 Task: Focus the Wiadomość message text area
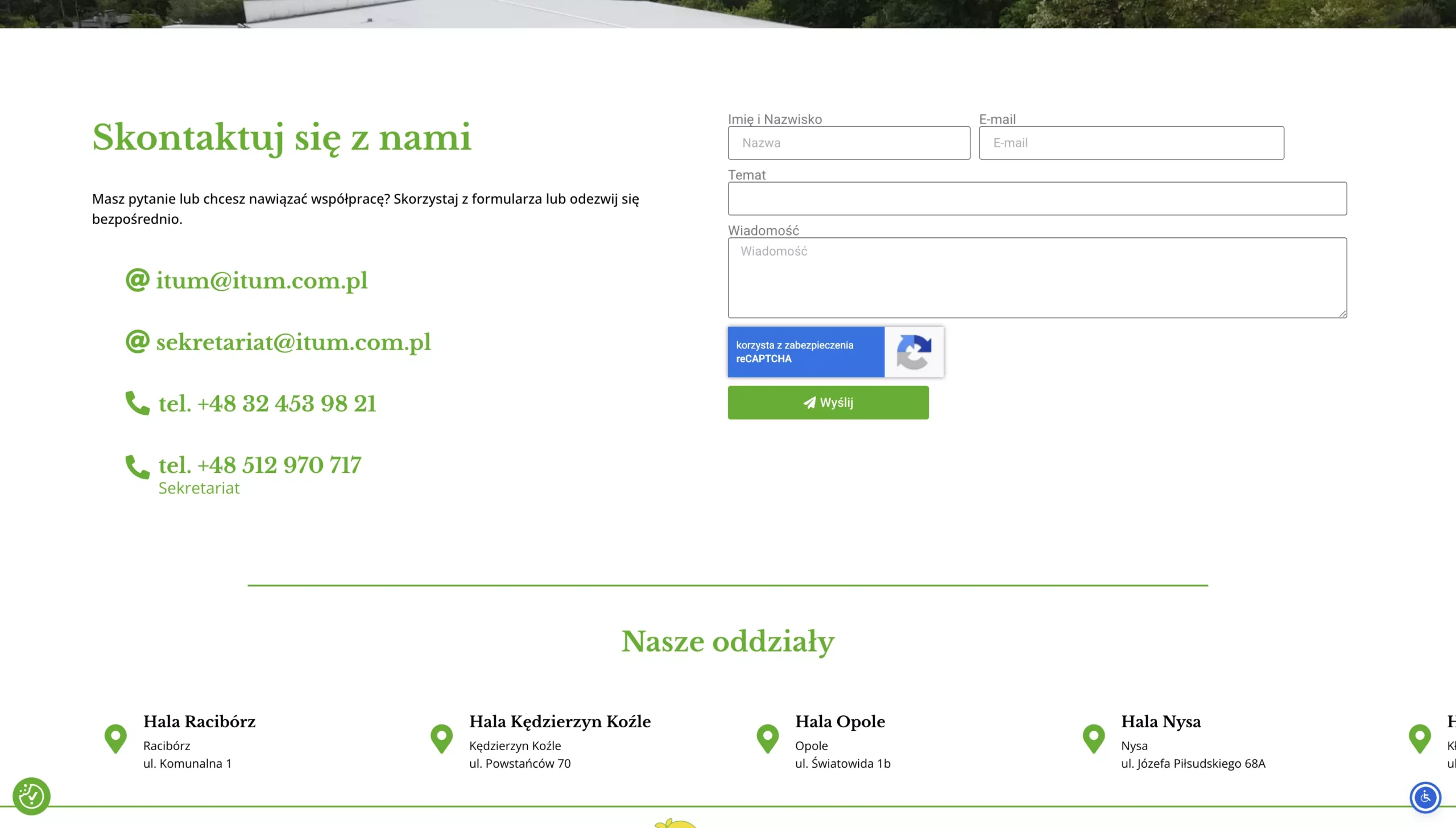[x=1037, y=278]
